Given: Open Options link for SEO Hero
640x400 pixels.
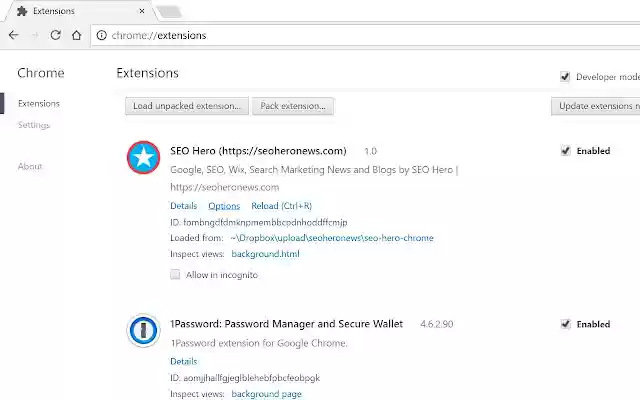Looking at the screenshot, I should point(224,206).
